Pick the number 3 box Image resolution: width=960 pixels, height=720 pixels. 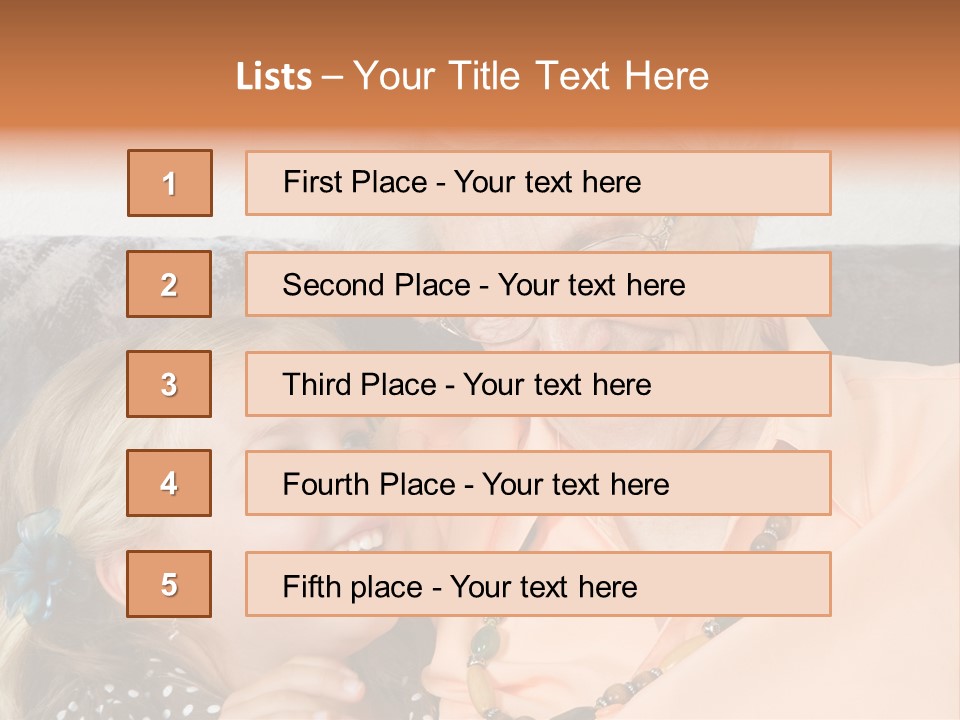click(x=169, y=384)
